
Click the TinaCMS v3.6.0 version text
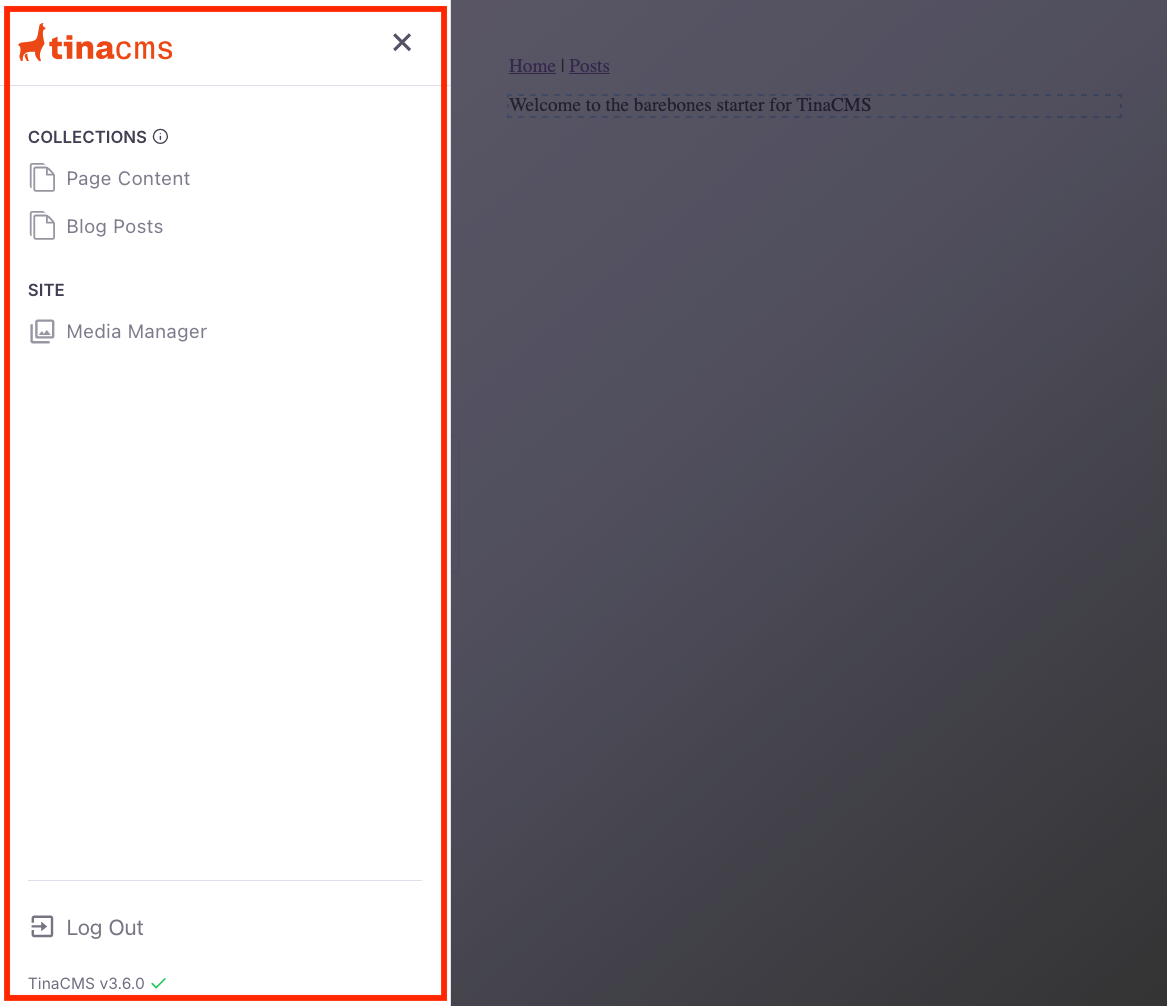pos(86,983)
